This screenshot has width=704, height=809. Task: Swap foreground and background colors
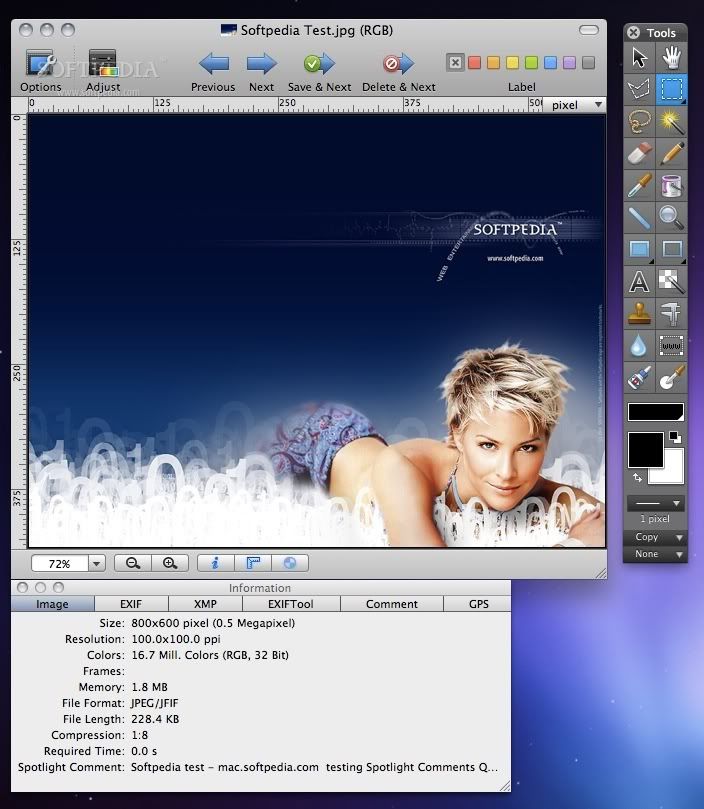pos(637,478)
